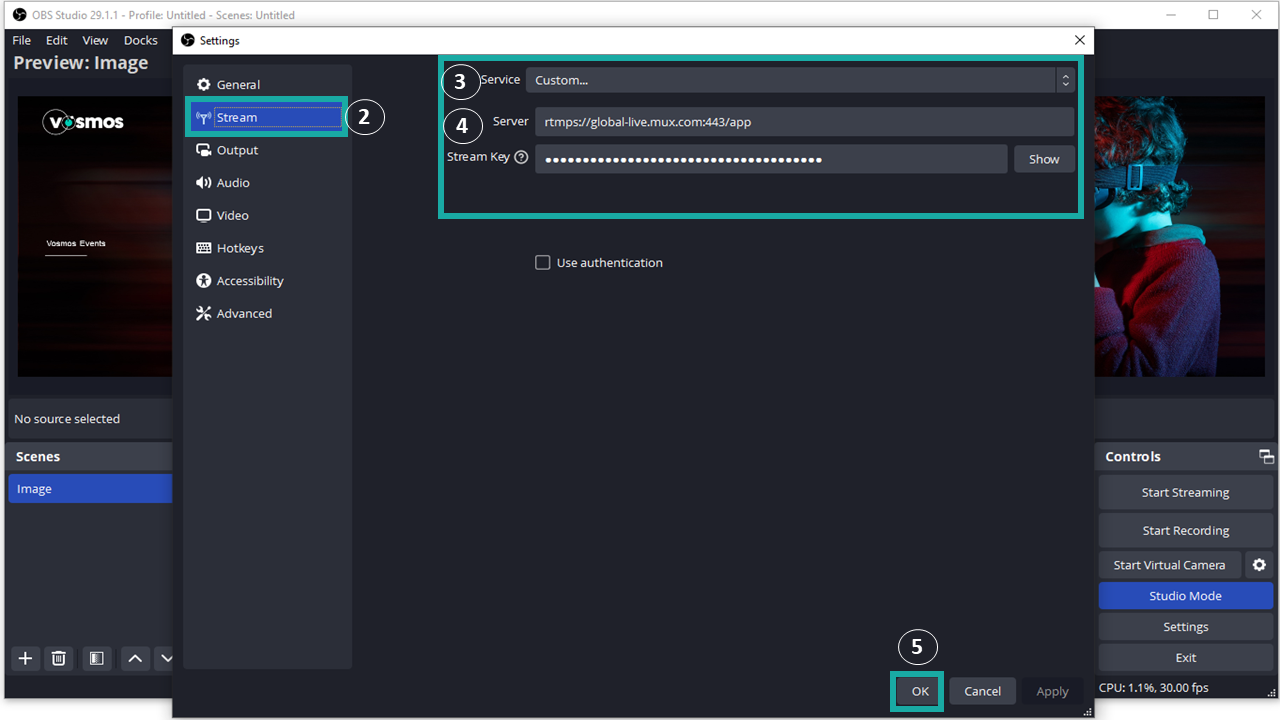This screenshot has height=720, width=1280.
Task: Remove selected scene with trash icon
Action: point(59,658)
